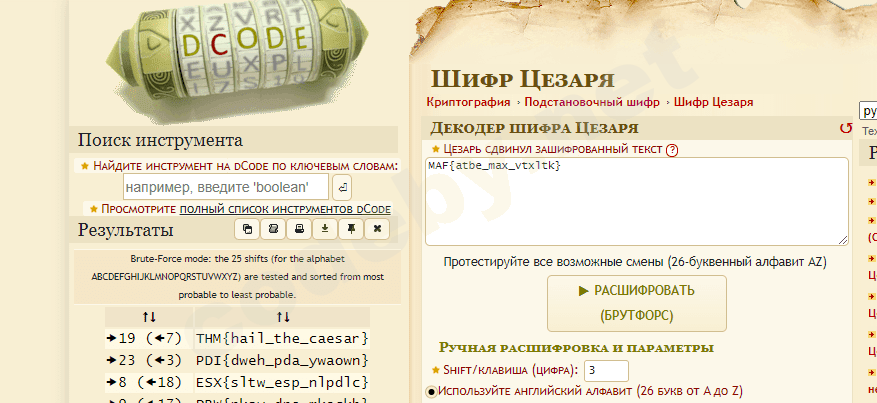
Task: Submit the tool search via enter icon
Action: pos(342,187)
